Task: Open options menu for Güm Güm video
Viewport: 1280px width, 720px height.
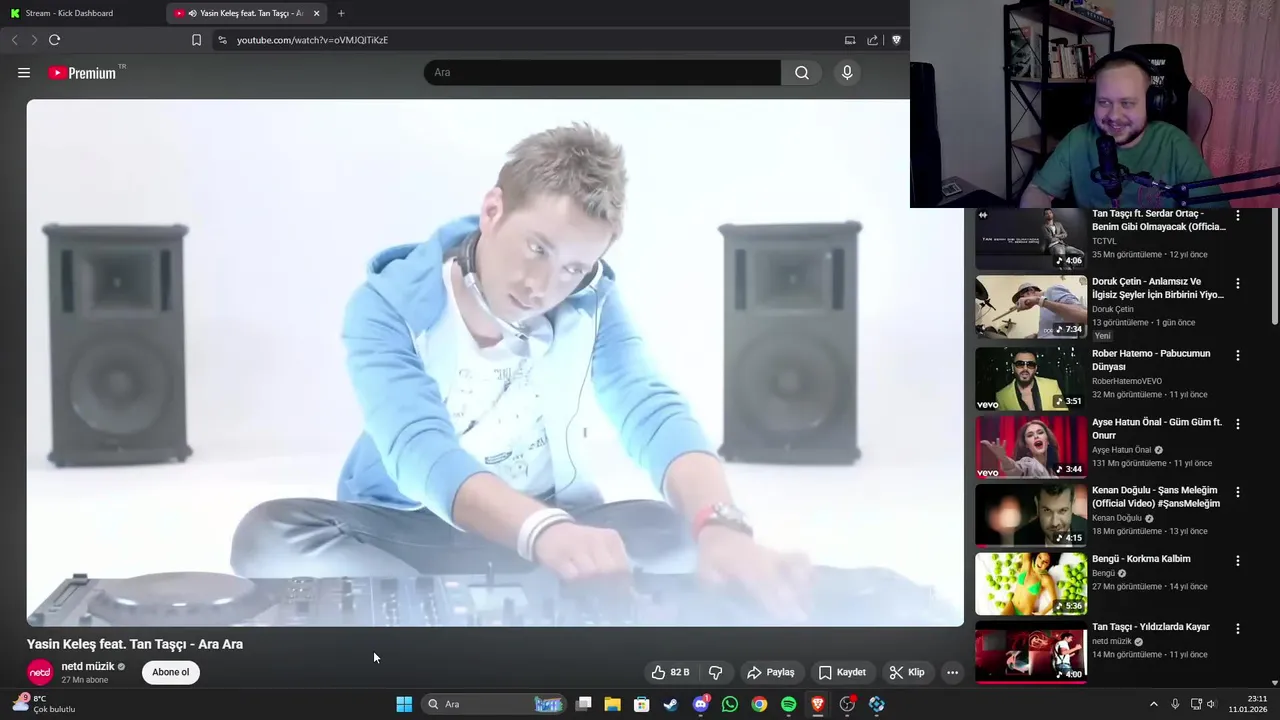Action: point(1238,424)
